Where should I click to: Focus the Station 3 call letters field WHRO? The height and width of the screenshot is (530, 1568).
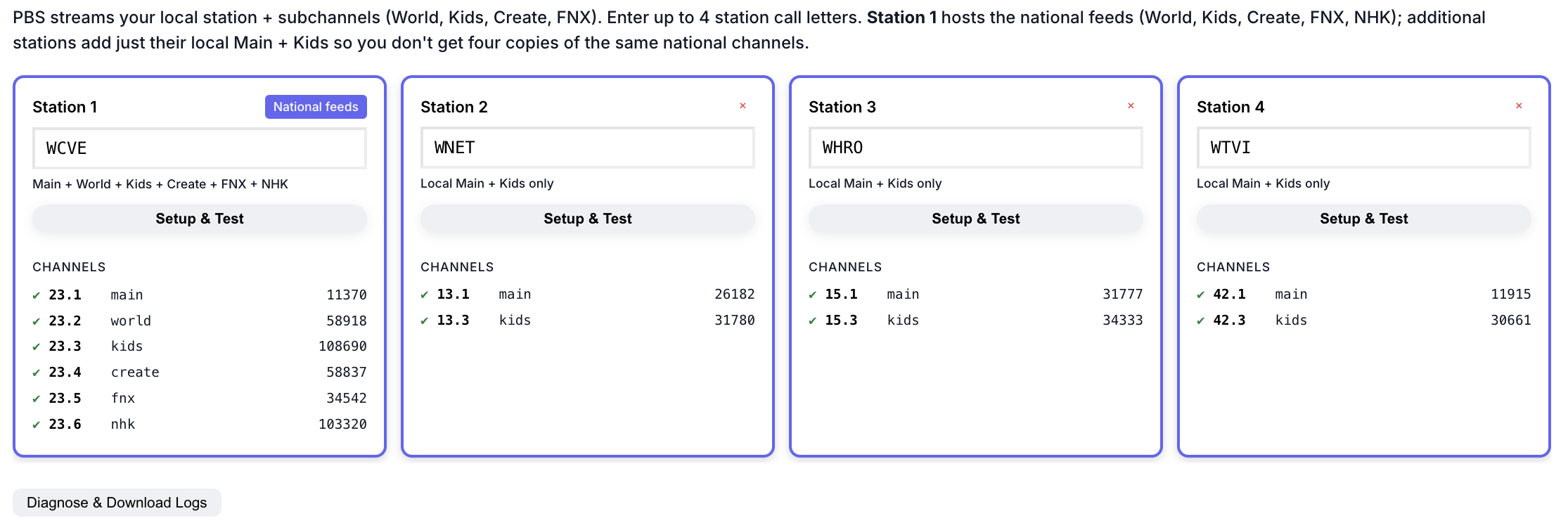976,148
